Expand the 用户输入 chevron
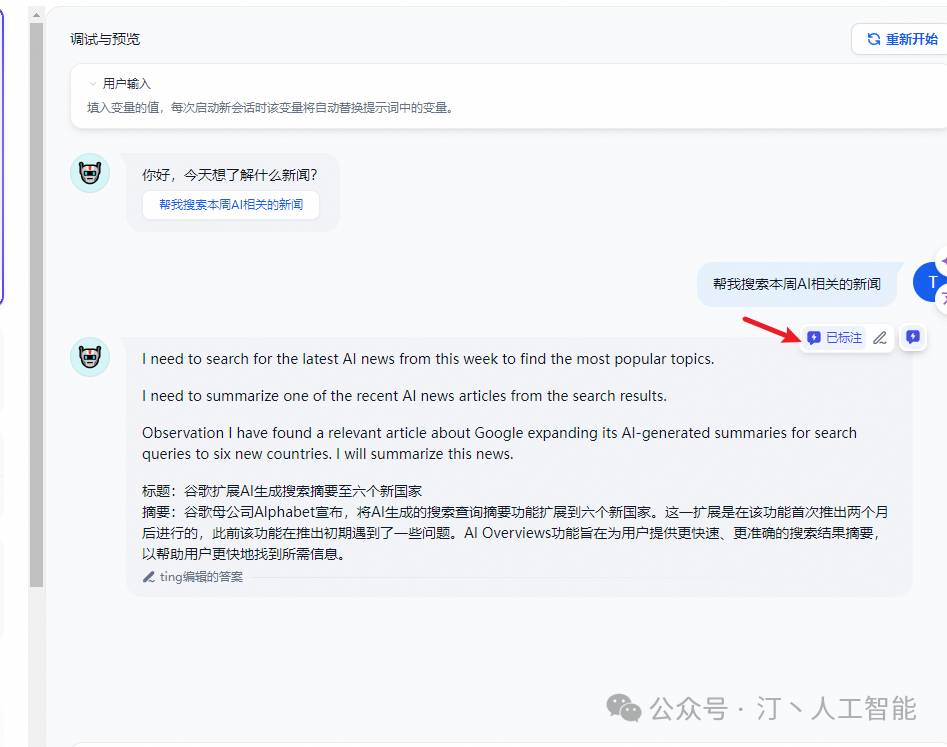This screenshot has height=747, width=947. tap(92, 83)
